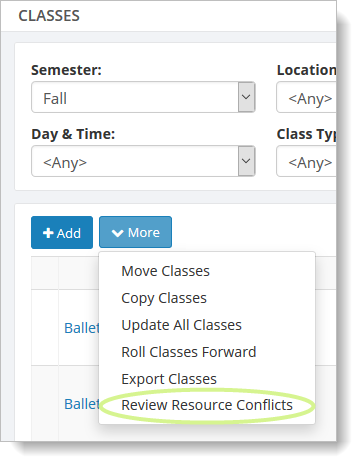362x467 pixels.
Task: Open the Semester dropdown arrow
Action: coord(246,97)
